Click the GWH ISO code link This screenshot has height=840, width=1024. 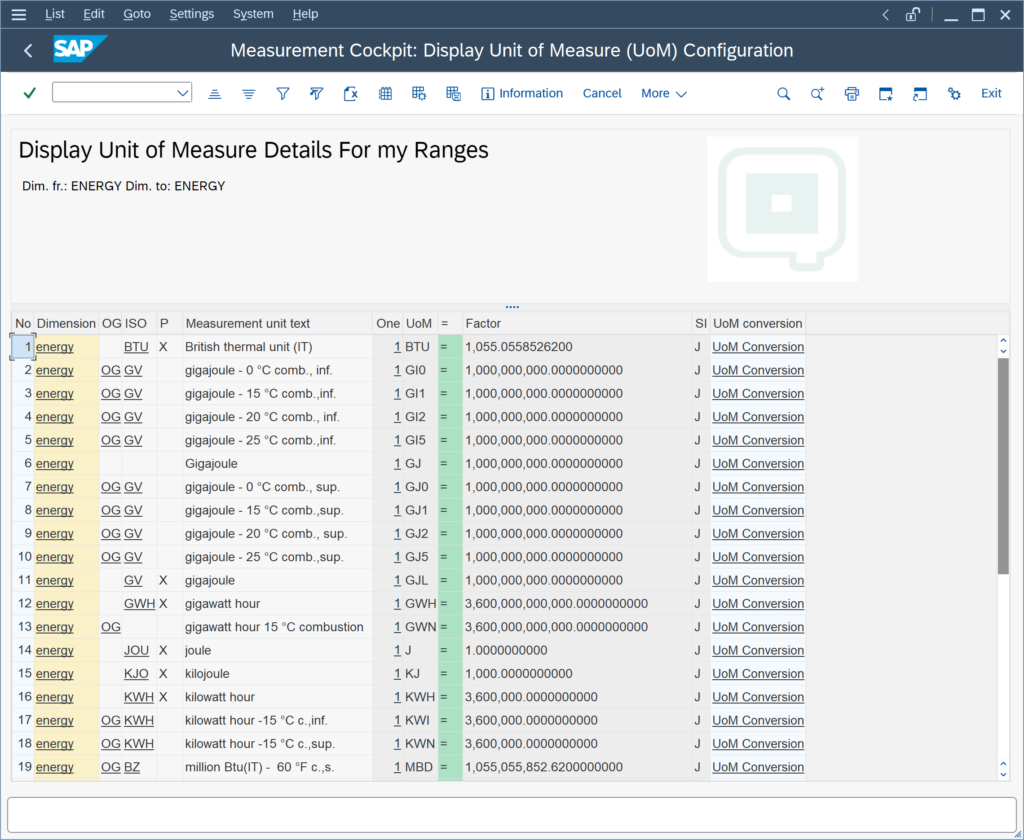[139, 604]
